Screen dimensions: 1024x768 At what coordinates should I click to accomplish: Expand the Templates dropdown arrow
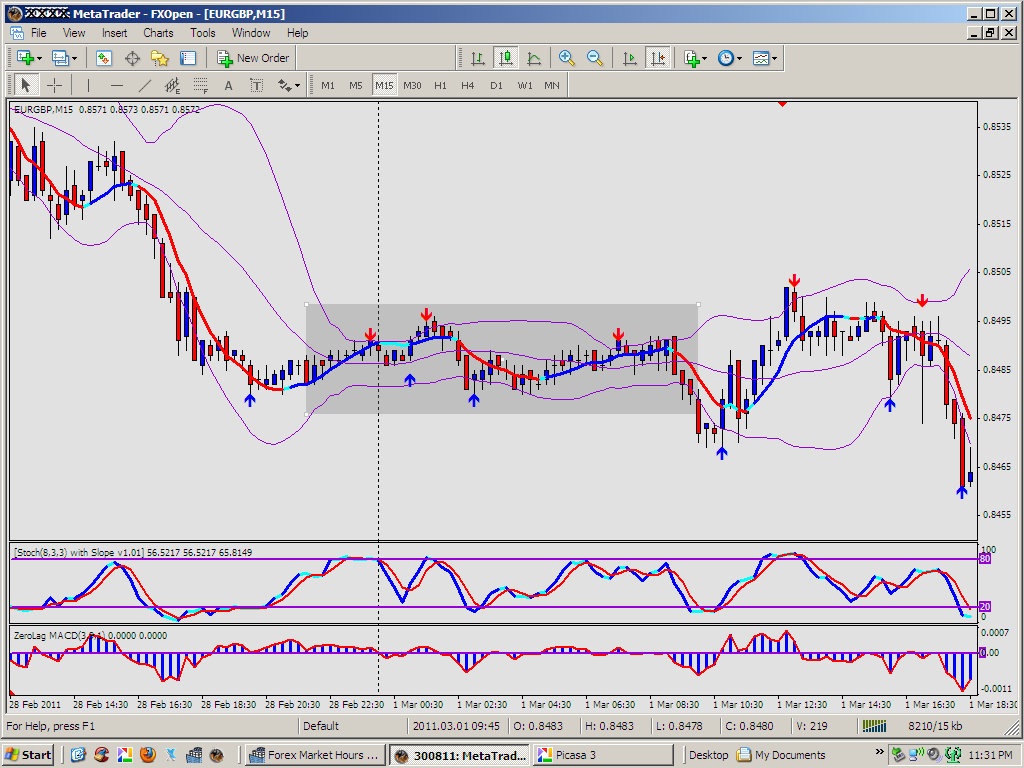coord(775,59)
